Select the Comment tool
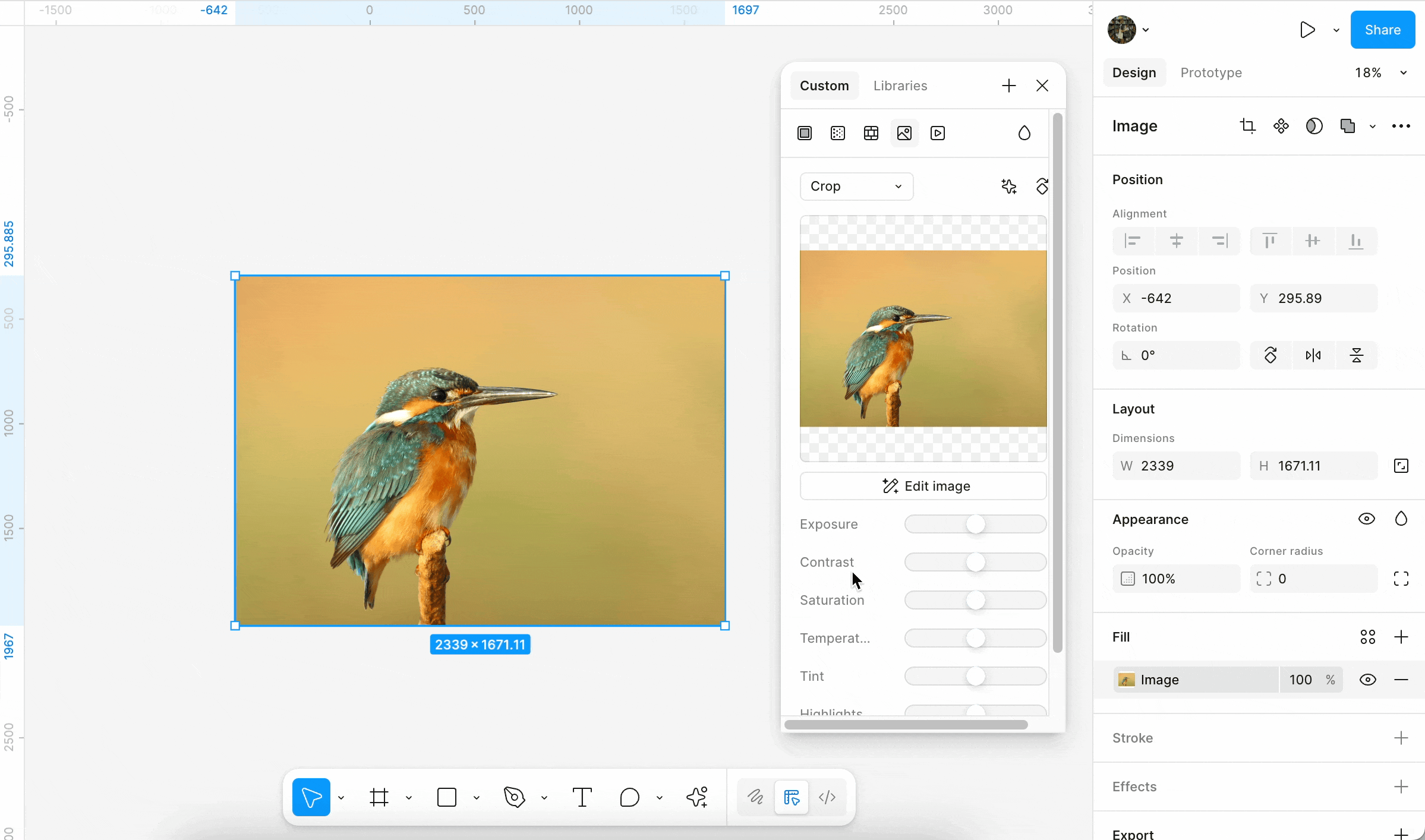Screen dimensions: 1425x840 pyautogui.click(x=630, y=797)
